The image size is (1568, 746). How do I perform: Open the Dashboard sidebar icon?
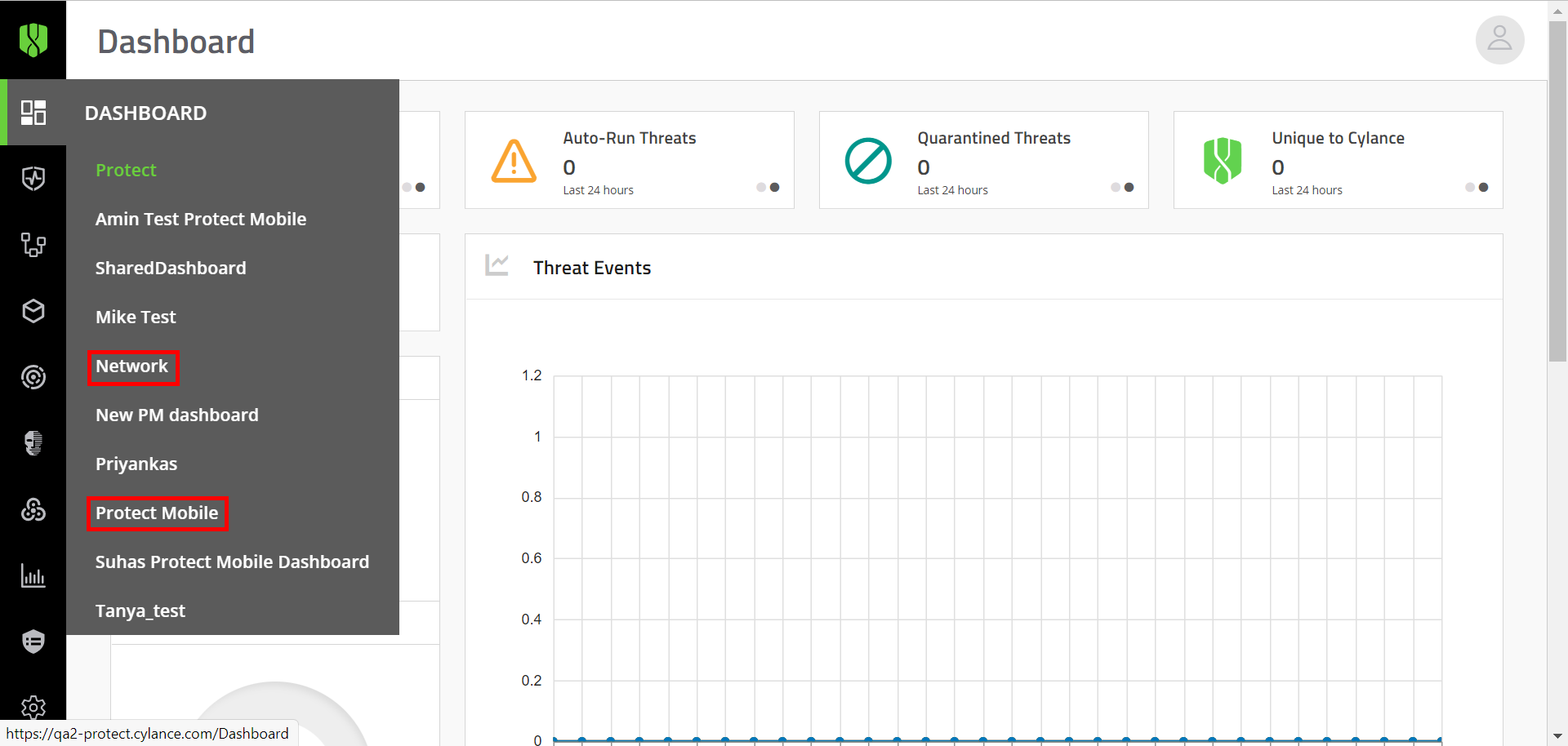33,113
